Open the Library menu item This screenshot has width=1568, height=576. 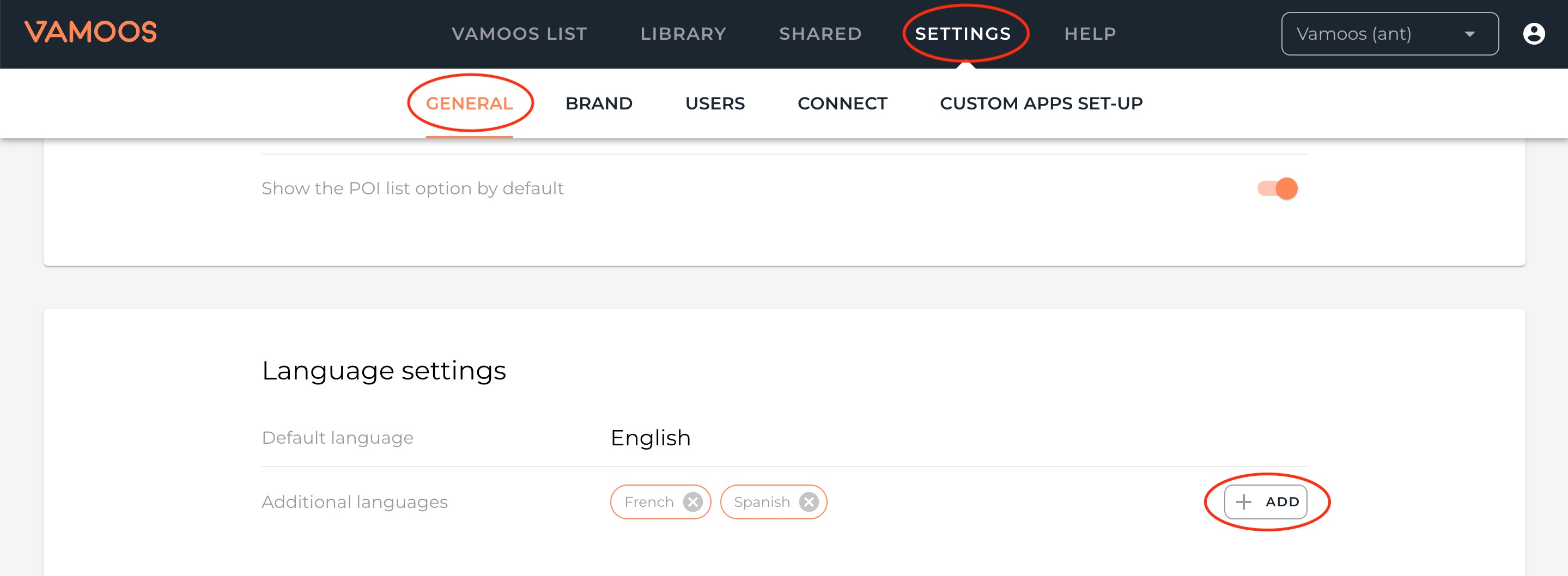coord(683,34)
